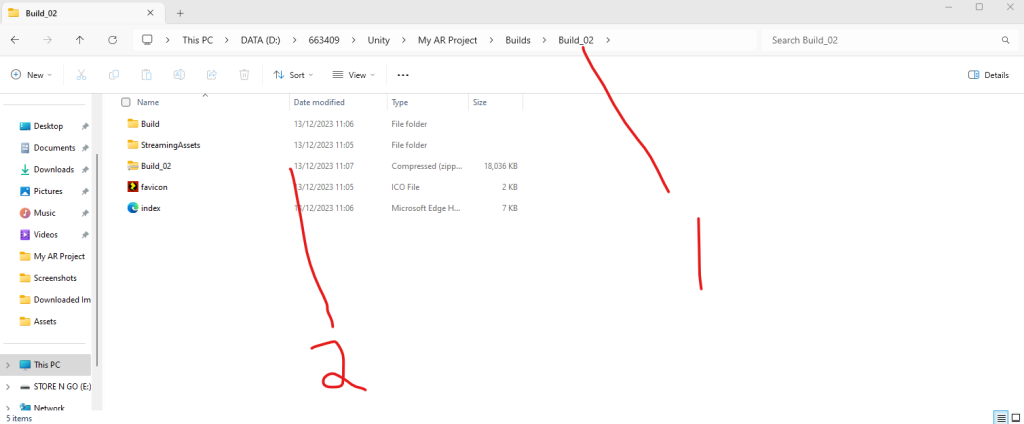
Task: Open the See more ellipsis menu
Action: tap(403, 75)
